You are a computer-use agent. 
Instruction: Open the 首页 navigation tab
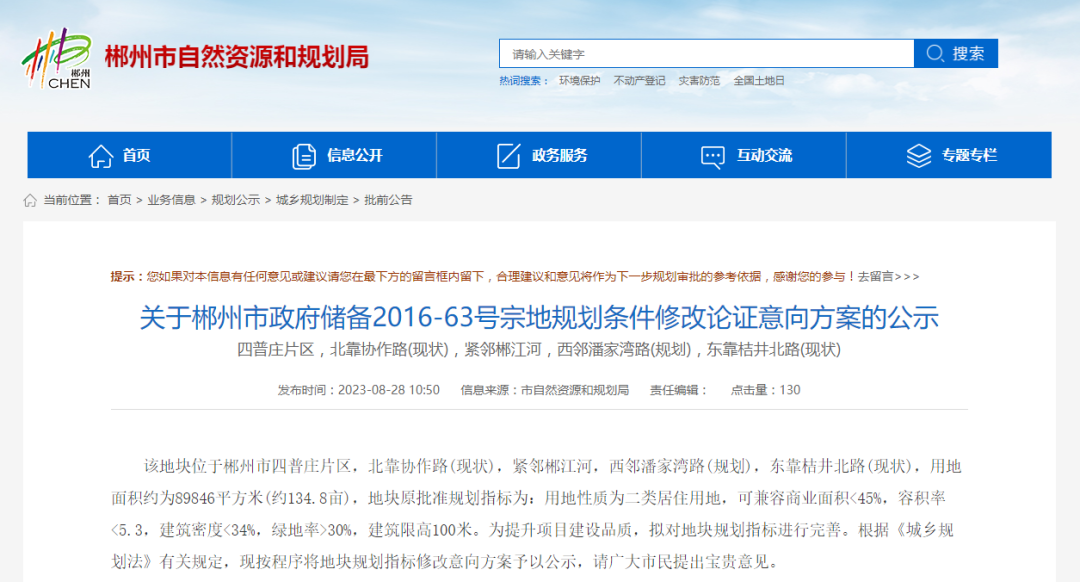(x=129, y=155)
